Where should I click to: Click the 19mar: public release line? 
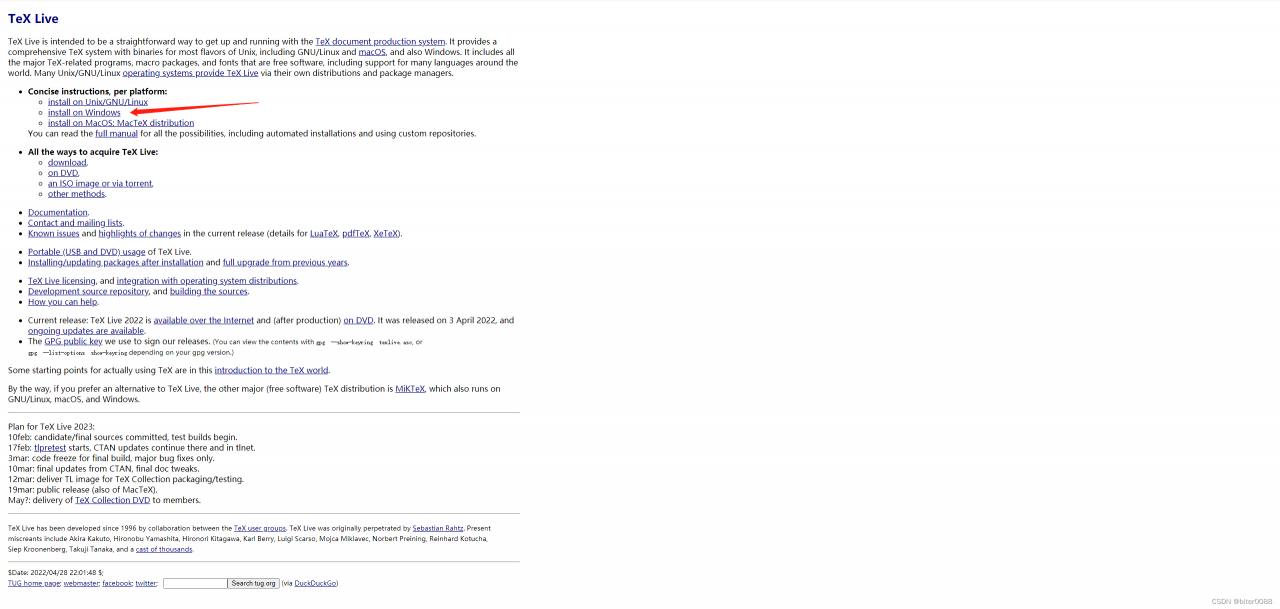click(x=82, y=490)
